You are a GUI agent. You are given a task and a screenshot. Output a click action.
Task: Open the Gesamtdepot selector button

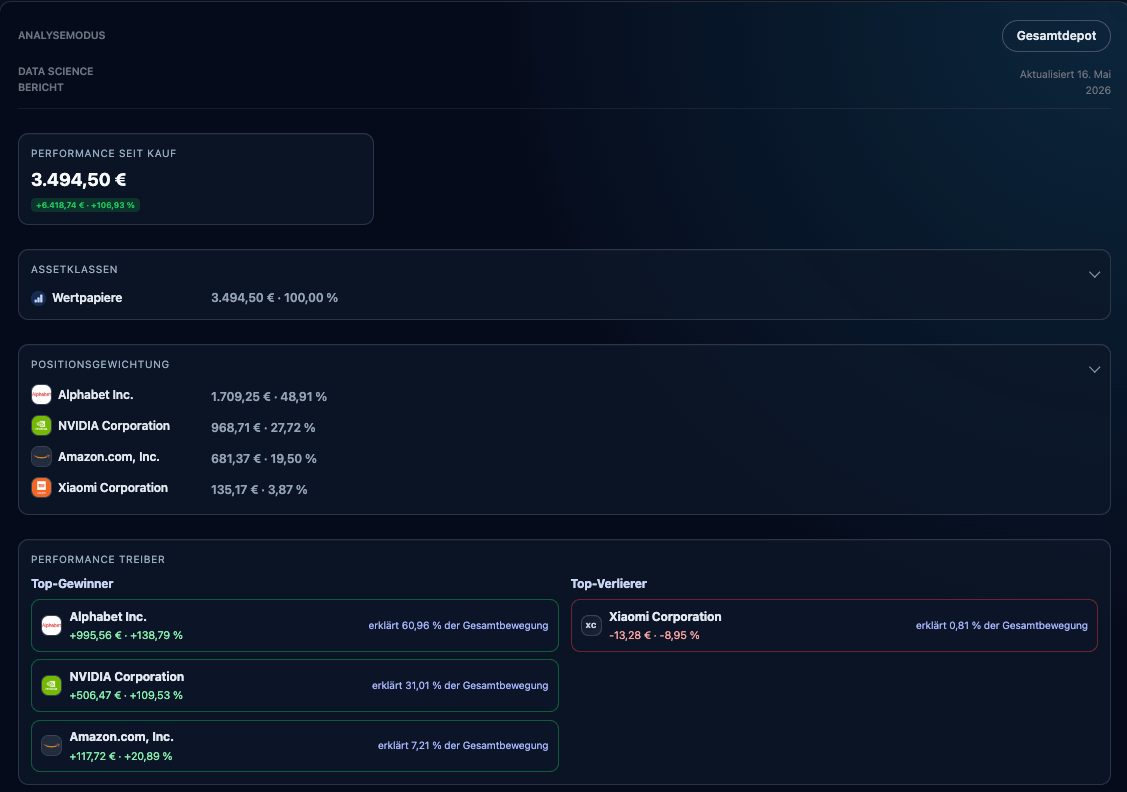[1056, 36]
